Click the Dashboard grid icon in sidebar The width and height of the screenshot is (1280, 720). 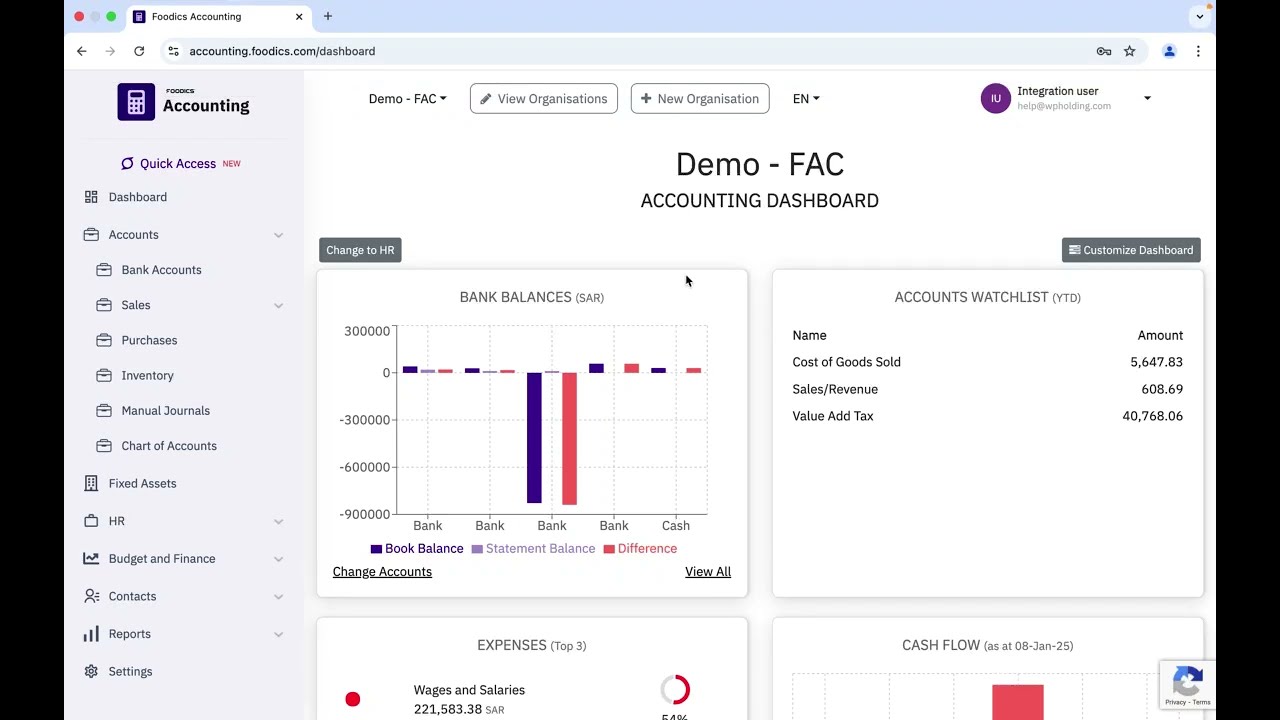pos(91,197)
